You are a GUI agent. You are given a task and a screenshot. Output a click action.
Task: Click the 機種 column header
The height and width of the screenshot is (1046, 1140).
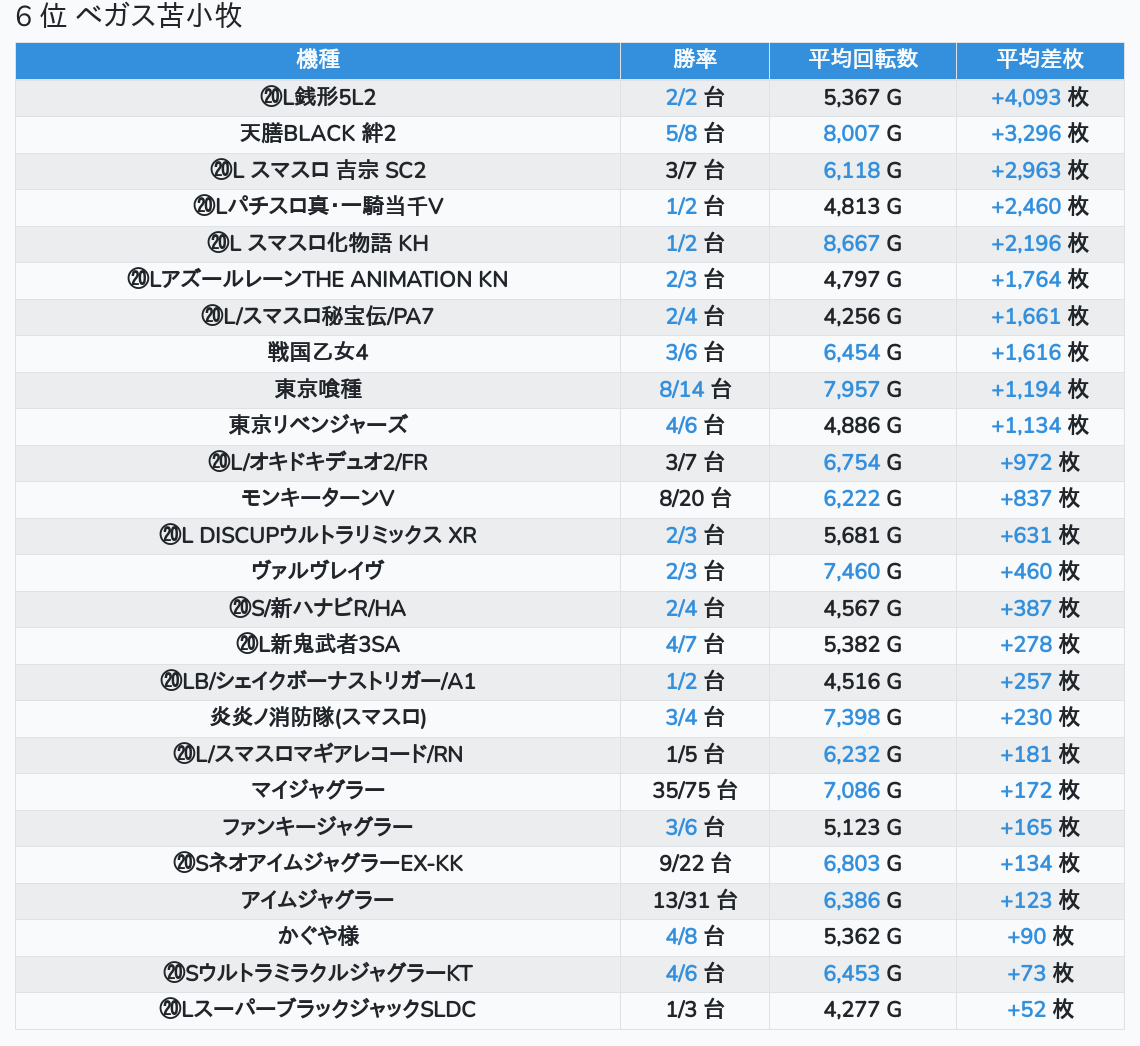tap(318, 60)
